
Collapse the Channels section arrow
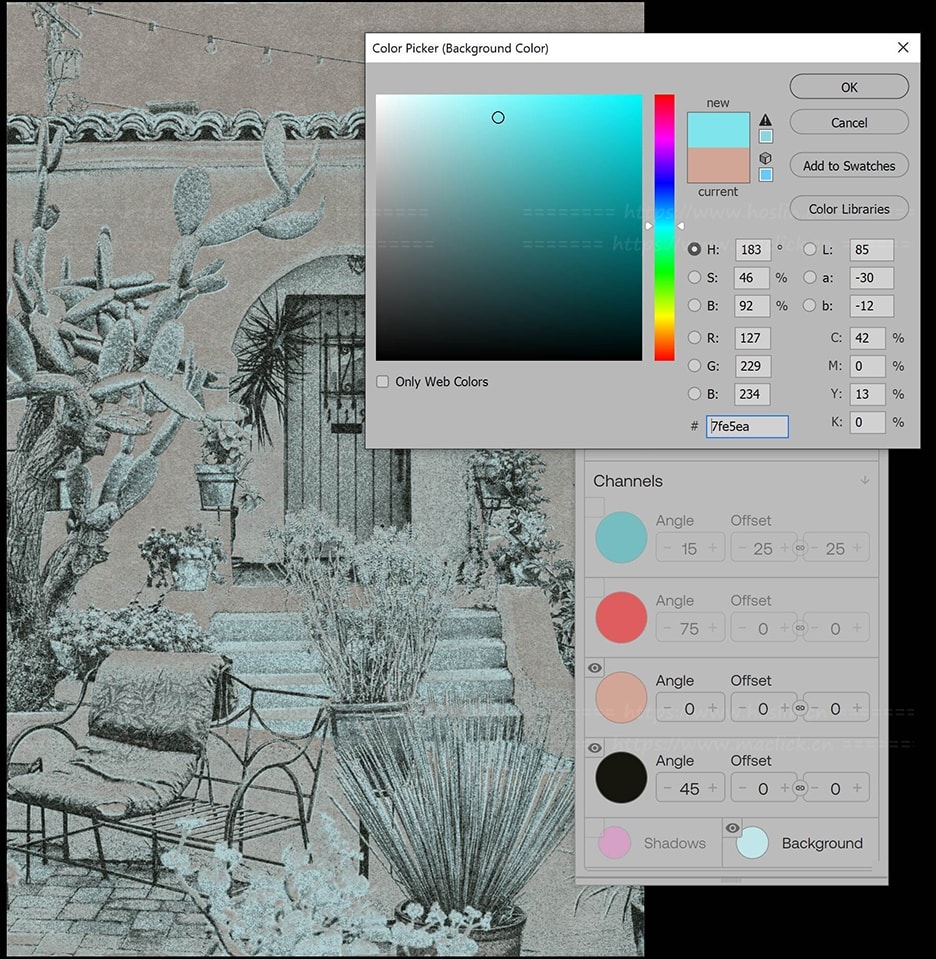(x=864, y=481)
